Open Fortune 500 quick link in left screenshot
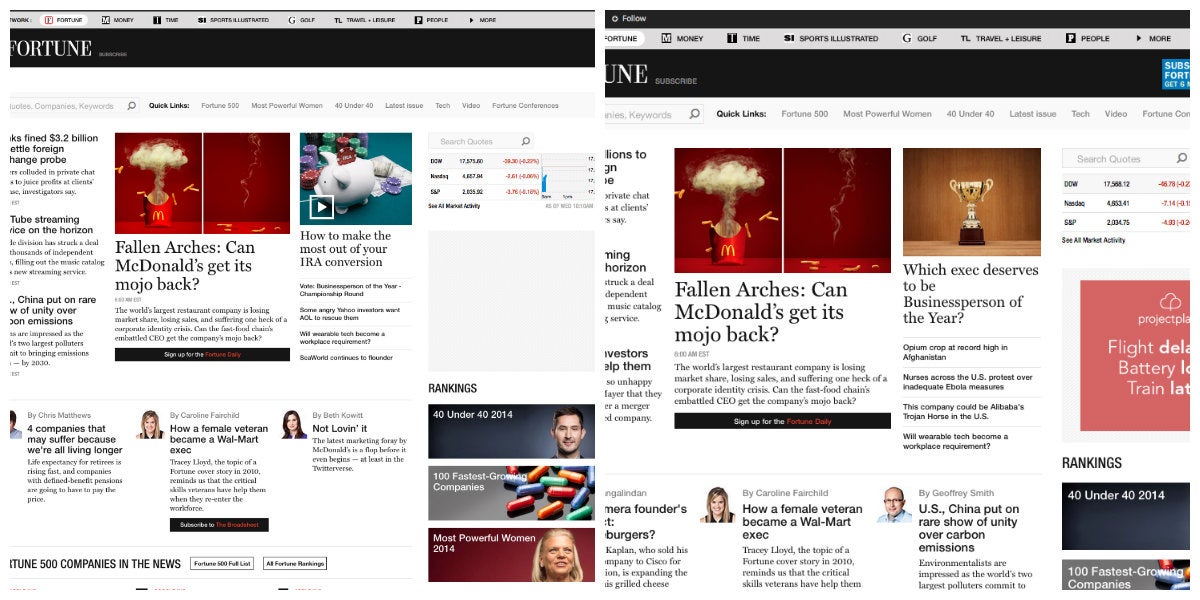Image resolution: width=1200 pixels, height=600 pixels. (x=220, y=105)
